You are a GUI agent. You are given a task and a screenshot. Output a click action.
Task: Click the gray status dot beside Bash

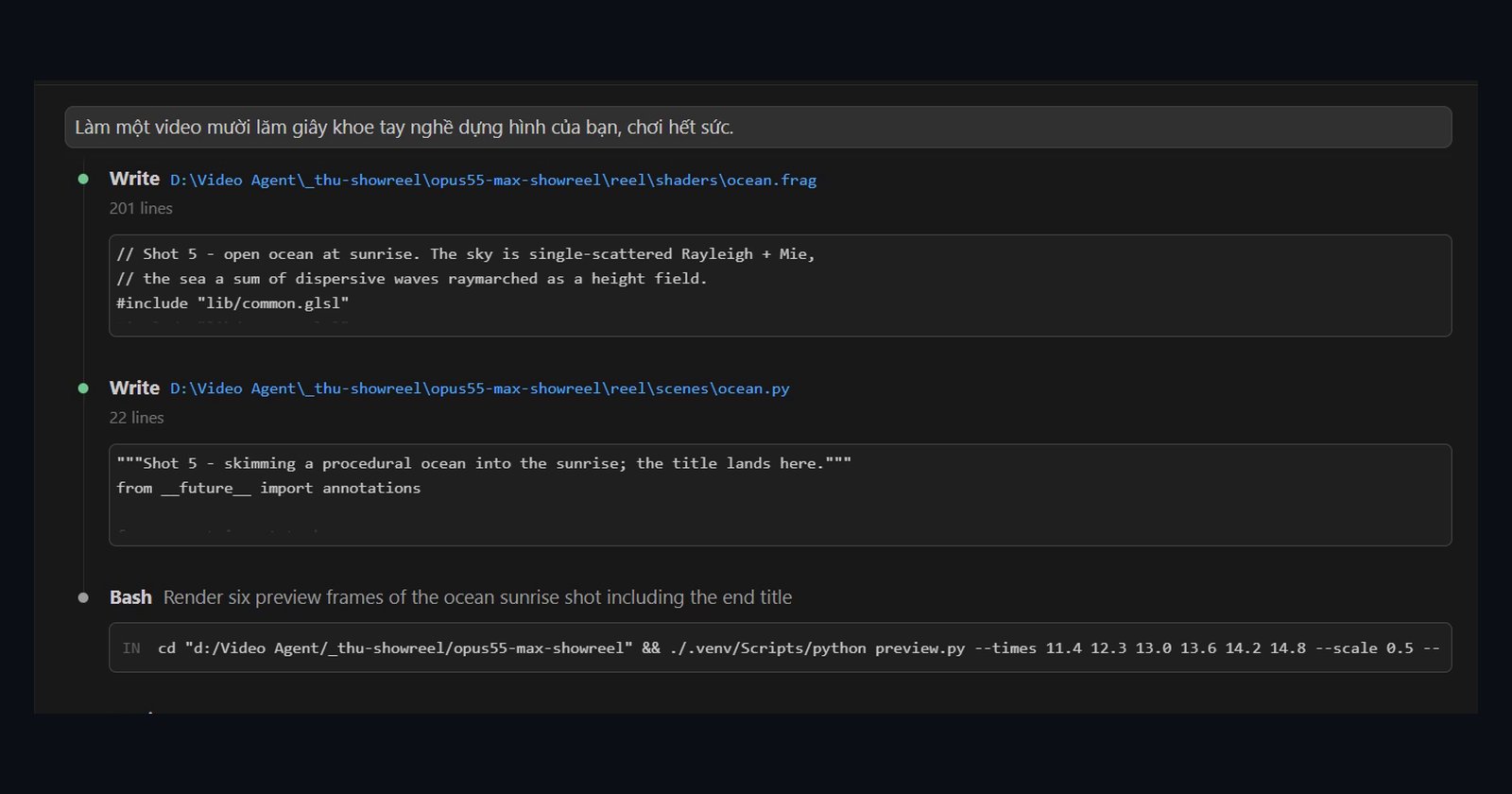pyautogui.click(x=83, y=597)
